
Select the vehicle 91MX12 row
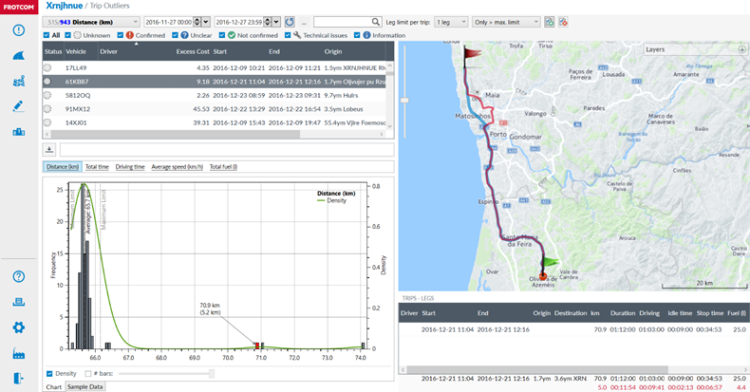[x=214, y=109]
